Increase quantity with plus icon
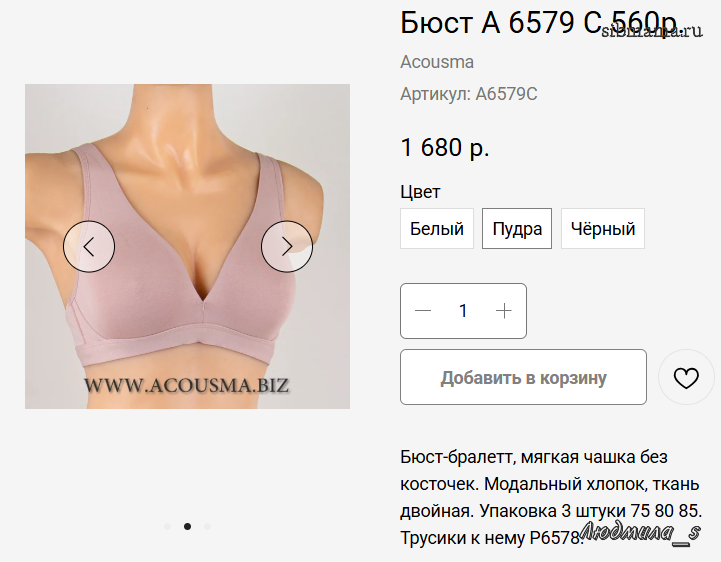The height and width of the screenshot is (562, 721). [504, 311]
